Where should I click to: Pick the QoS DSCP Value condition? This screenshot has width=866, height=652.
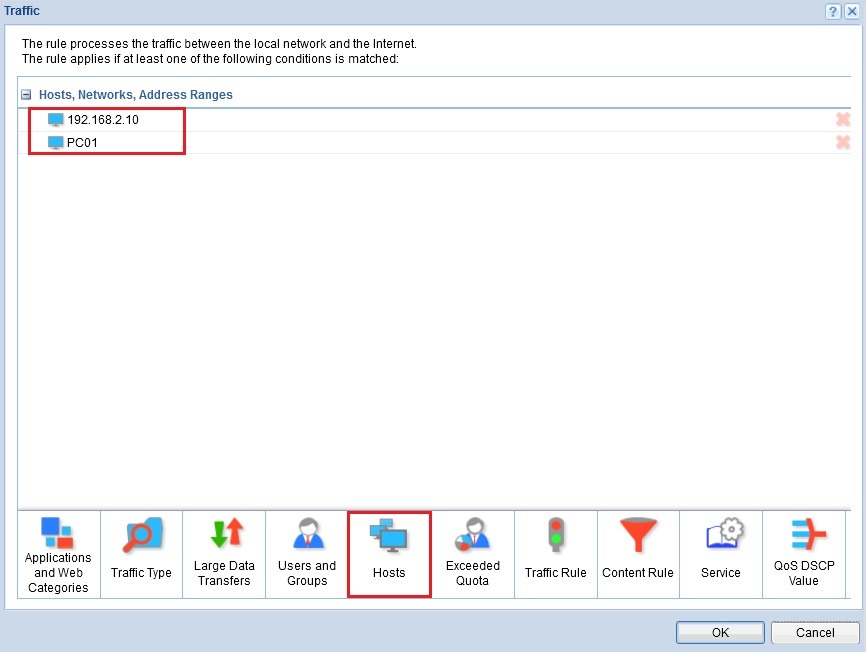tap(803, 554)
